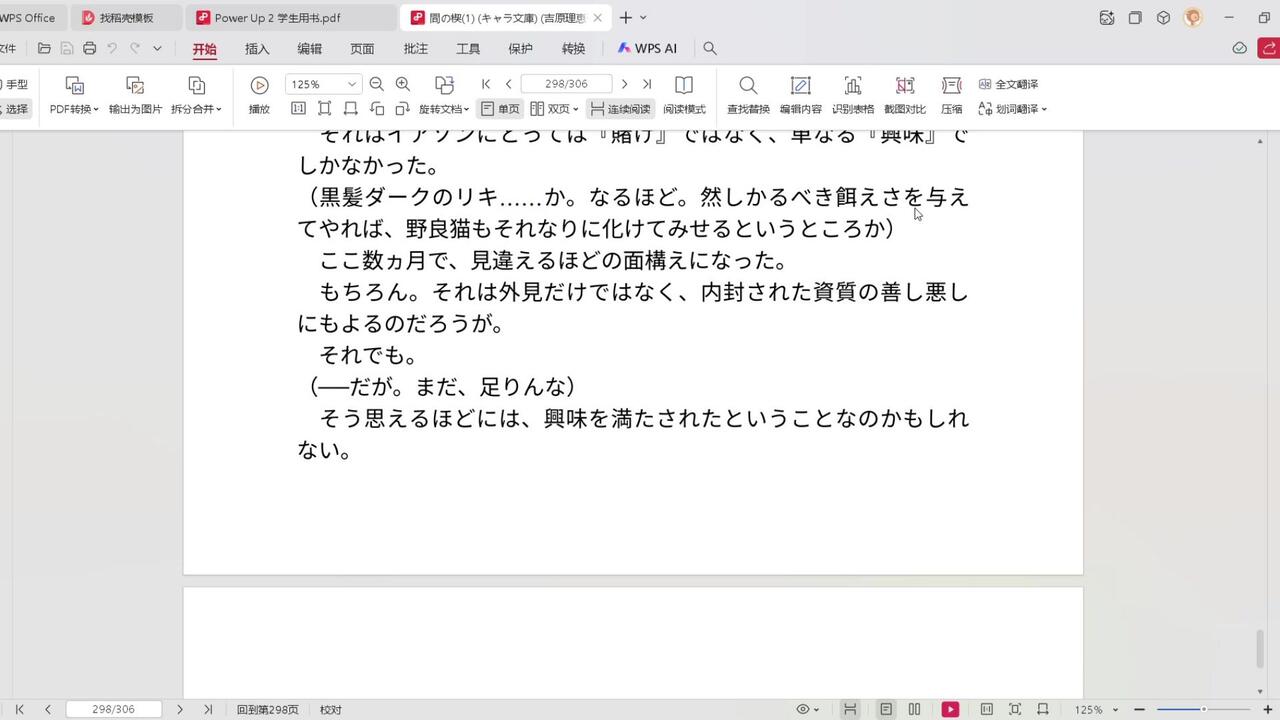Viewport: 1280px width, 720px height.
Task: Click the 校对 proofread button
Action: coord(331,709)
